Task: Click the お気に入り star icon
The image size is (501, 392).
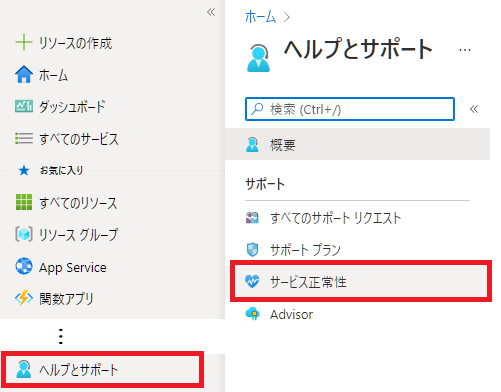Action: coord(24,170)
